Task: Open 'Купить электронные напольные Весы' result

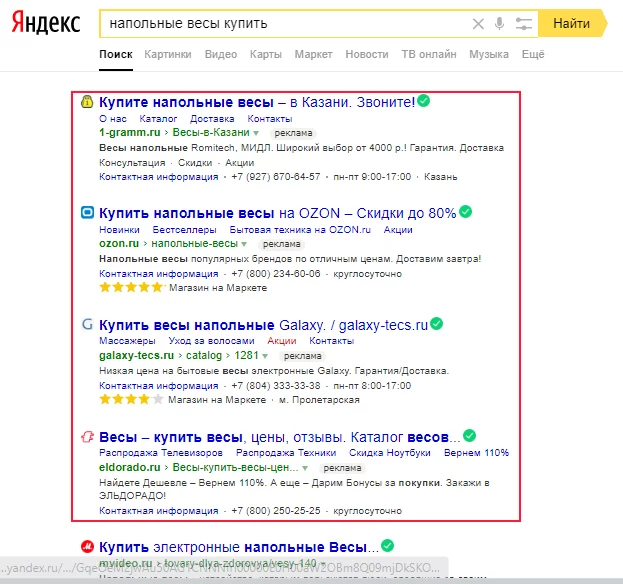Action: point(239,547)
